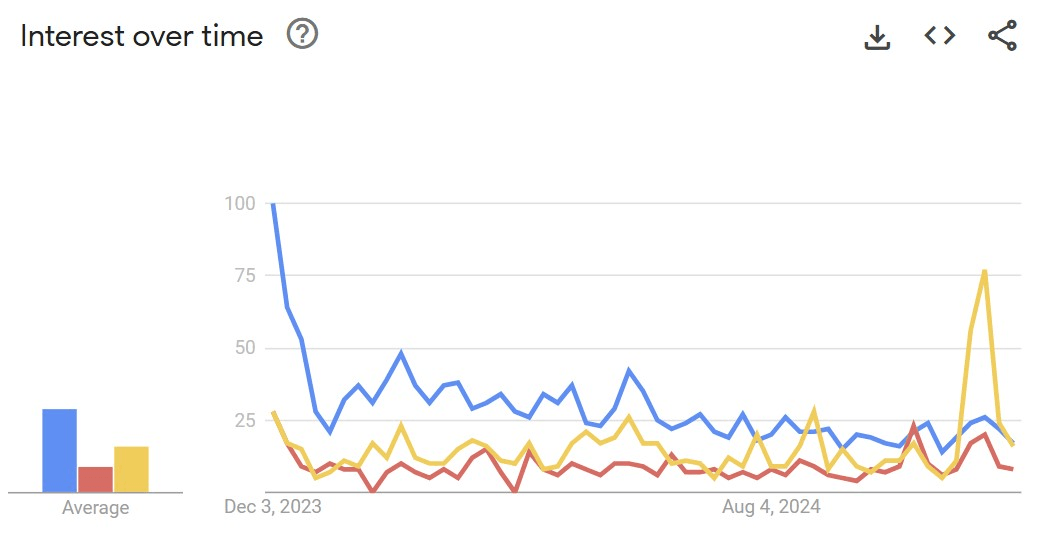Click the right end of the red line
Screen dimensions: 1037x542
click(1013, 468)
